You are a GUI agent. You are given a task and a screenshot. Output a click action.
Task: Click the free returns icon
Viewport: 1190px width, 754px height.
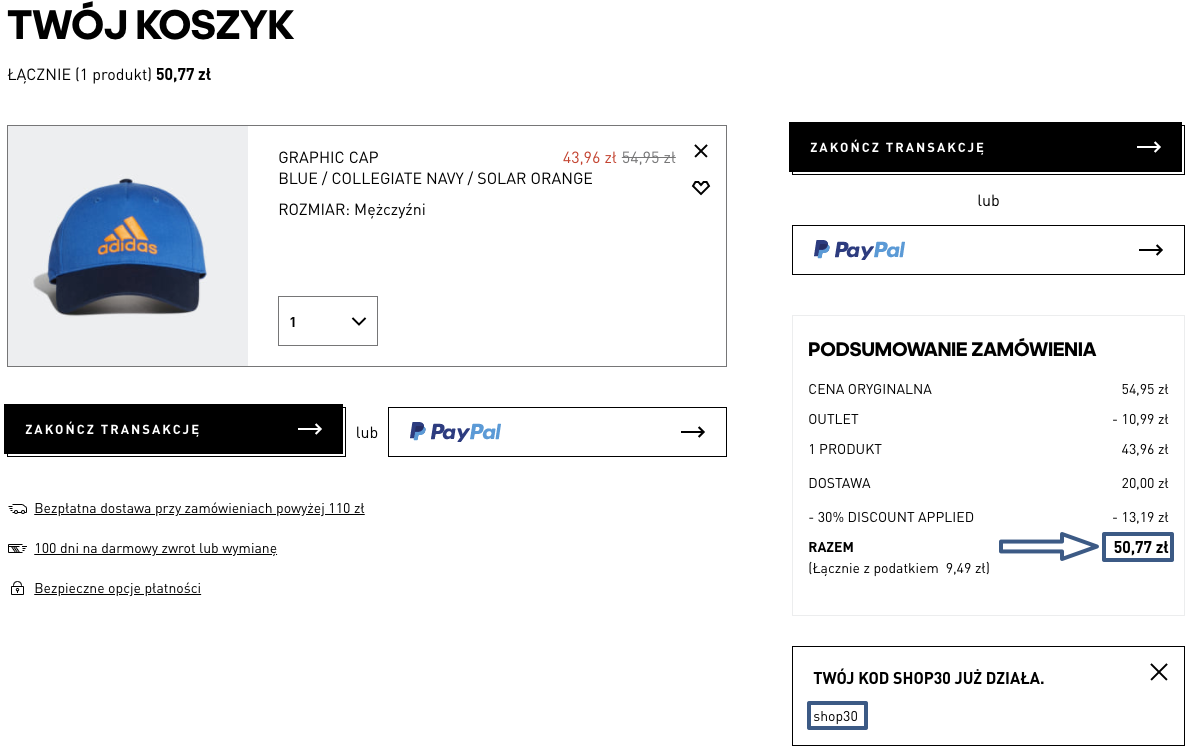click(18, 549)
